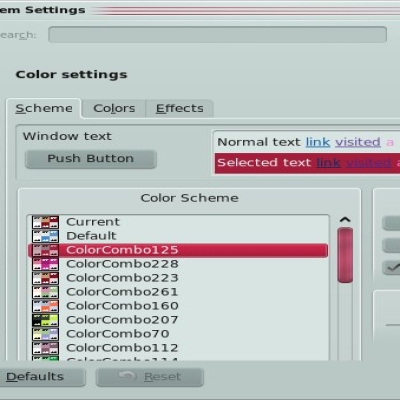Click the selected text 'visited' link preview
Viewport: 400px width, 400px height.
click(x=369, y=163)
